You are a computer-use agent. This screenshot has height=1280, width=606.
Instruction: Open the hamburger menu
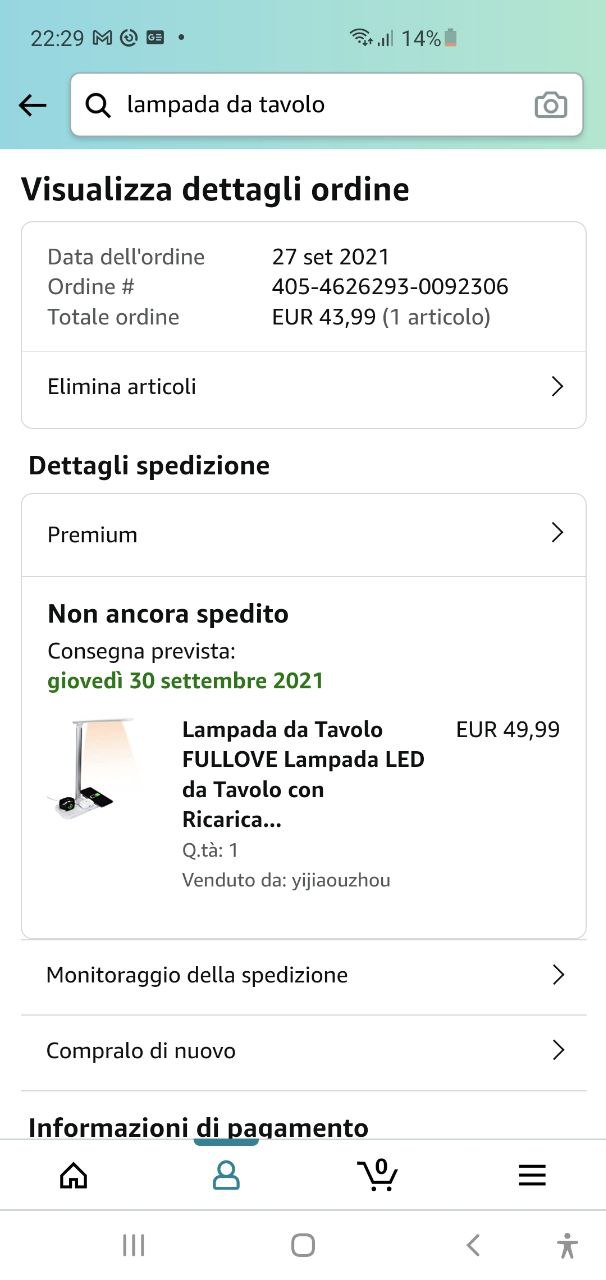[532, 1175]
